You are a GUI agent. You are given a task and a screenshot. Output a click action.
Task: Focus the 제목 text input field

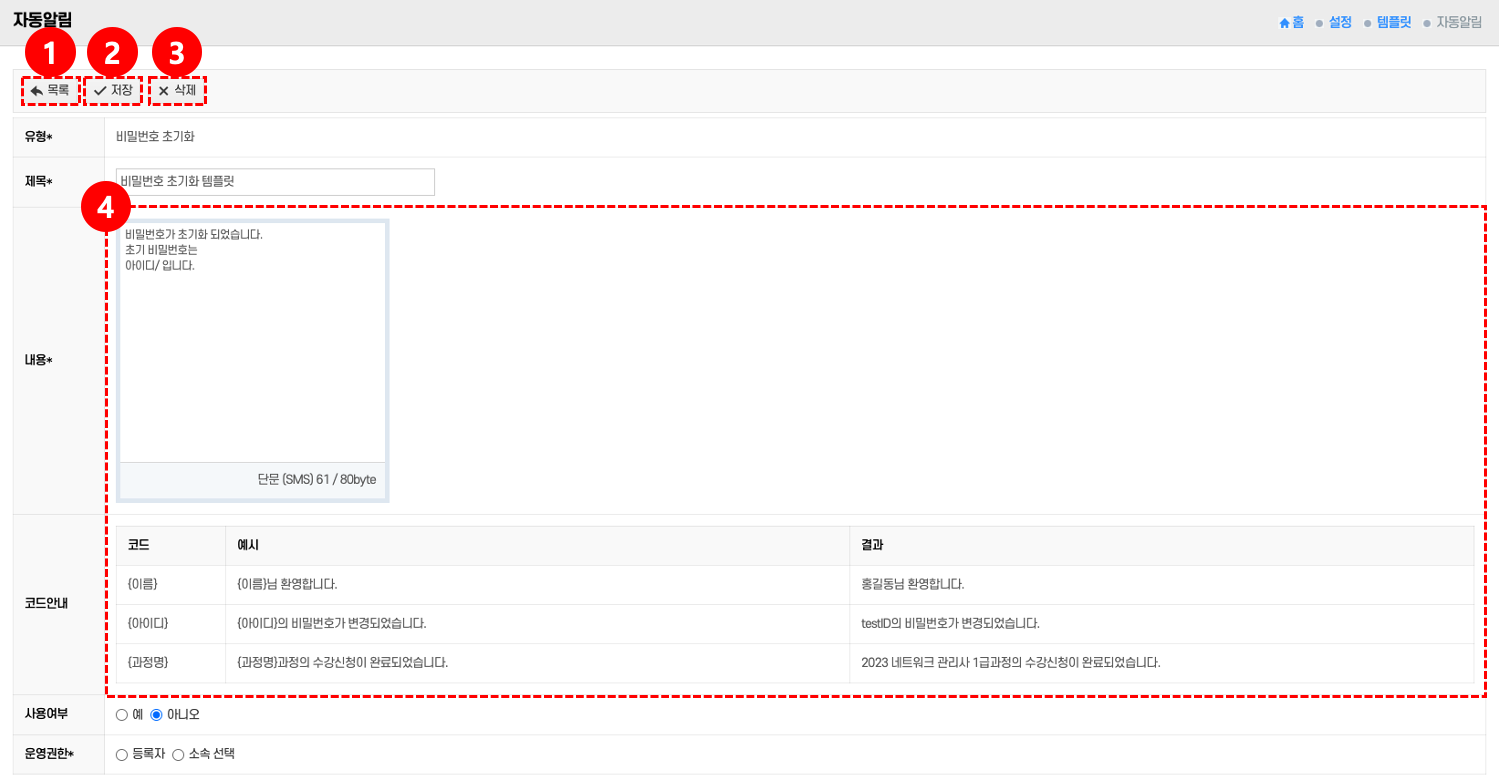coord(275,182)
